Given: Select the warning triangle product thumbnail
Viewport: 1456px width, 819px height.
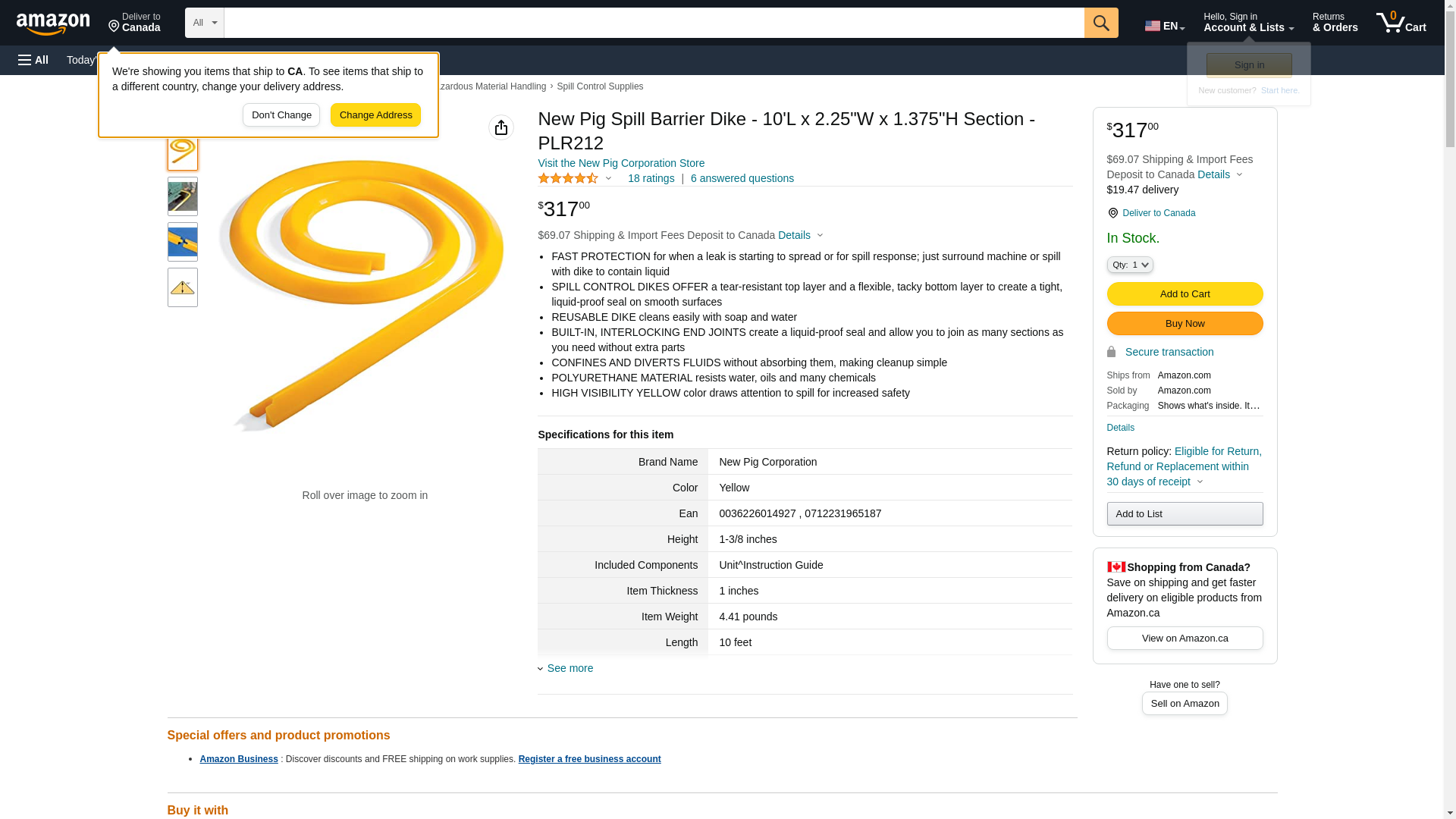Looking at the screenshot, I should tap(183, 287).
